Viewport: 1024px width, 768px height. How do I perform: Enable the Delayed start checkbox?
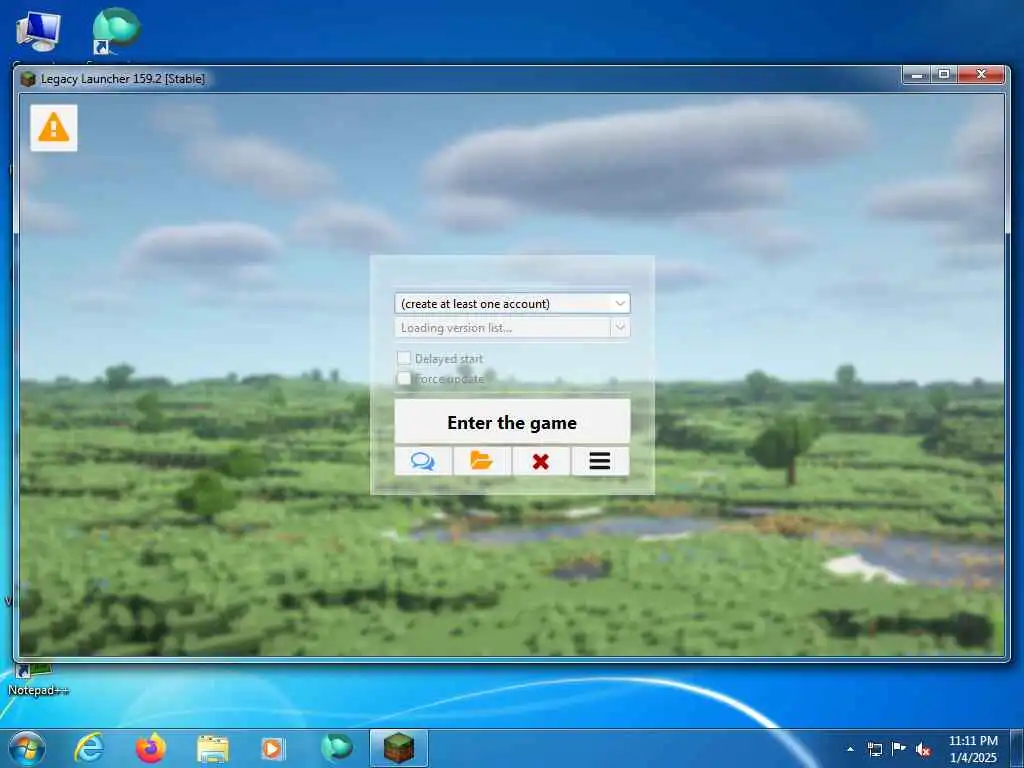[404, 358]
